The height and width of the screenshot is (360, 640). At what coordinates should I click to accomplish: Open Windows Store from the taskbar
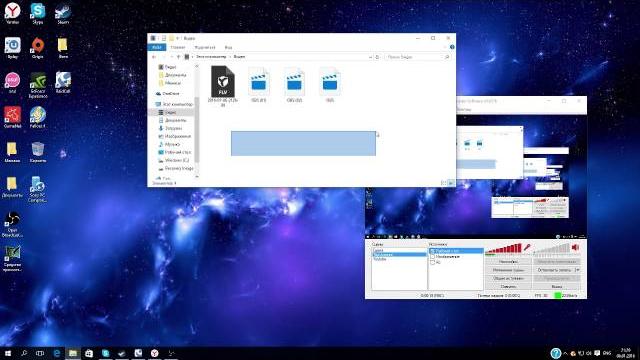(89, 353)
